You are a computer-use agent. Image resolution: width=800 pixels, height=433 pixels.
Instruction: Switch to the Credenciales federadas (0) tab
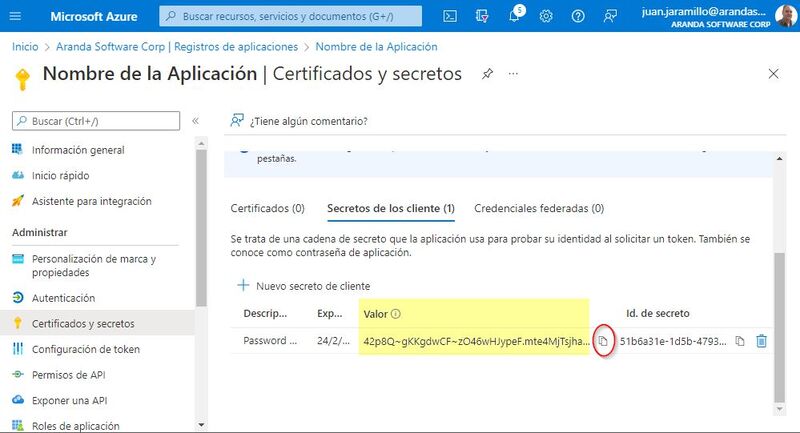click(x=539, y=209)
